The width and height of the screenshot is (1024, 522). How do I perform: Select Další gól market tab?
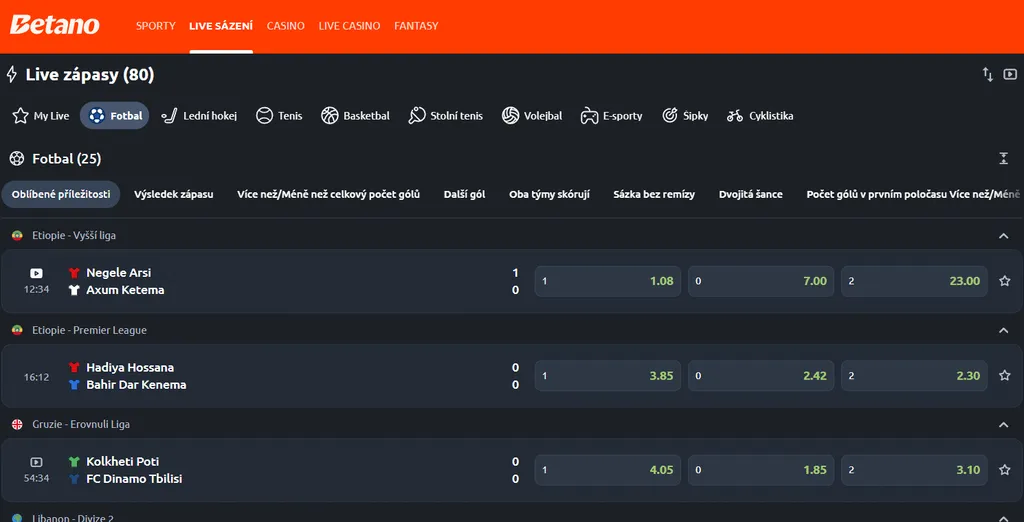point(464,194)
